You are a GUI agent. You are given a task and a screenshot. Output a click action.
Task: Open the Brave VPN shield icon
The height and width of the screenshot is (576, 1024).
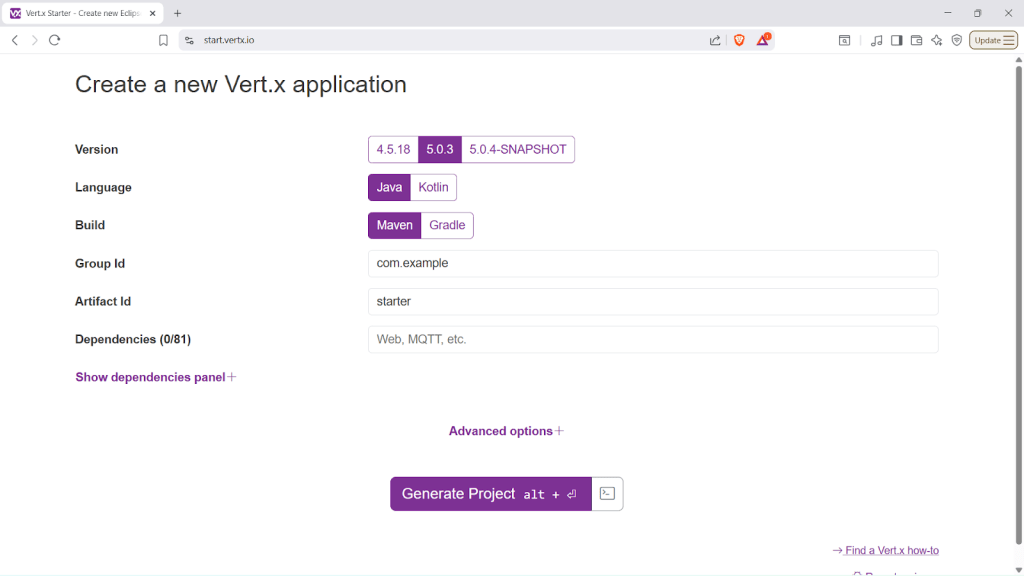pos(956,40)
